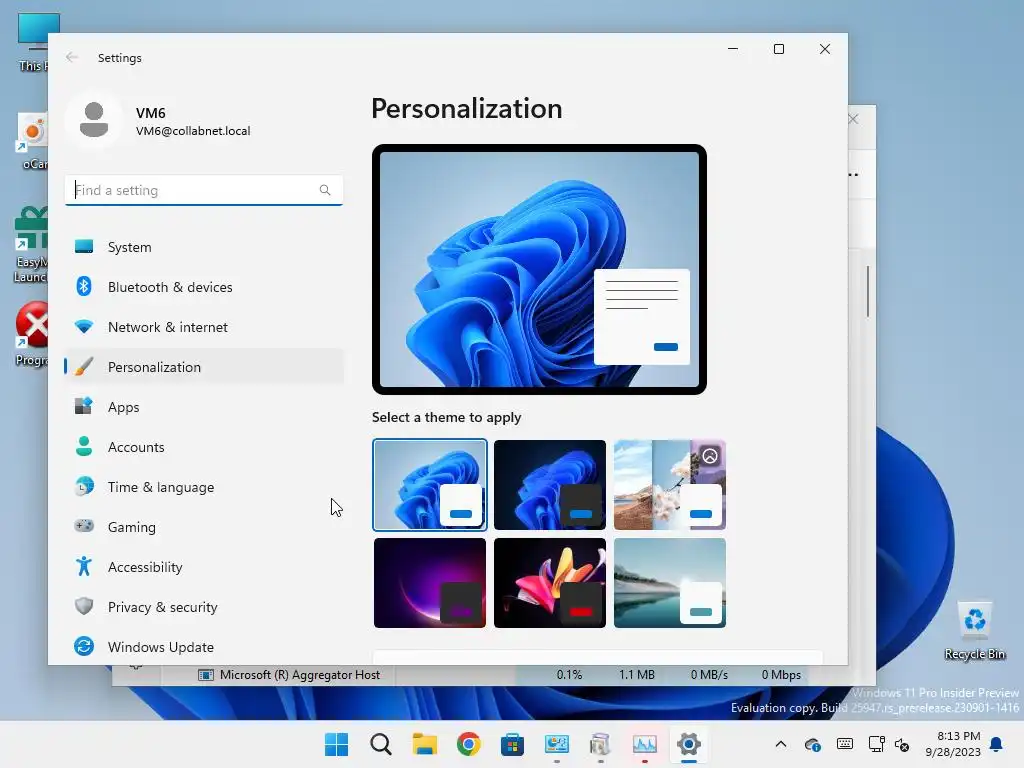Open Privacy & security shield icon
The width and height of the screenshot is (1024, 768).
pyautogui.click(x=84, y=607)
